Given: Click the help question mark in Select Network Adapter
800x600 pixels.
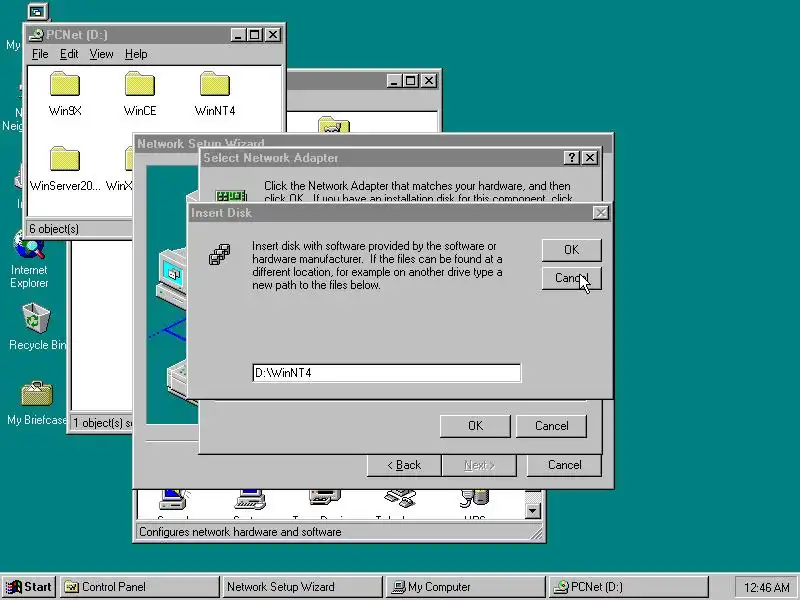Looking at the screenshot, I should click(x=572, y=158).
